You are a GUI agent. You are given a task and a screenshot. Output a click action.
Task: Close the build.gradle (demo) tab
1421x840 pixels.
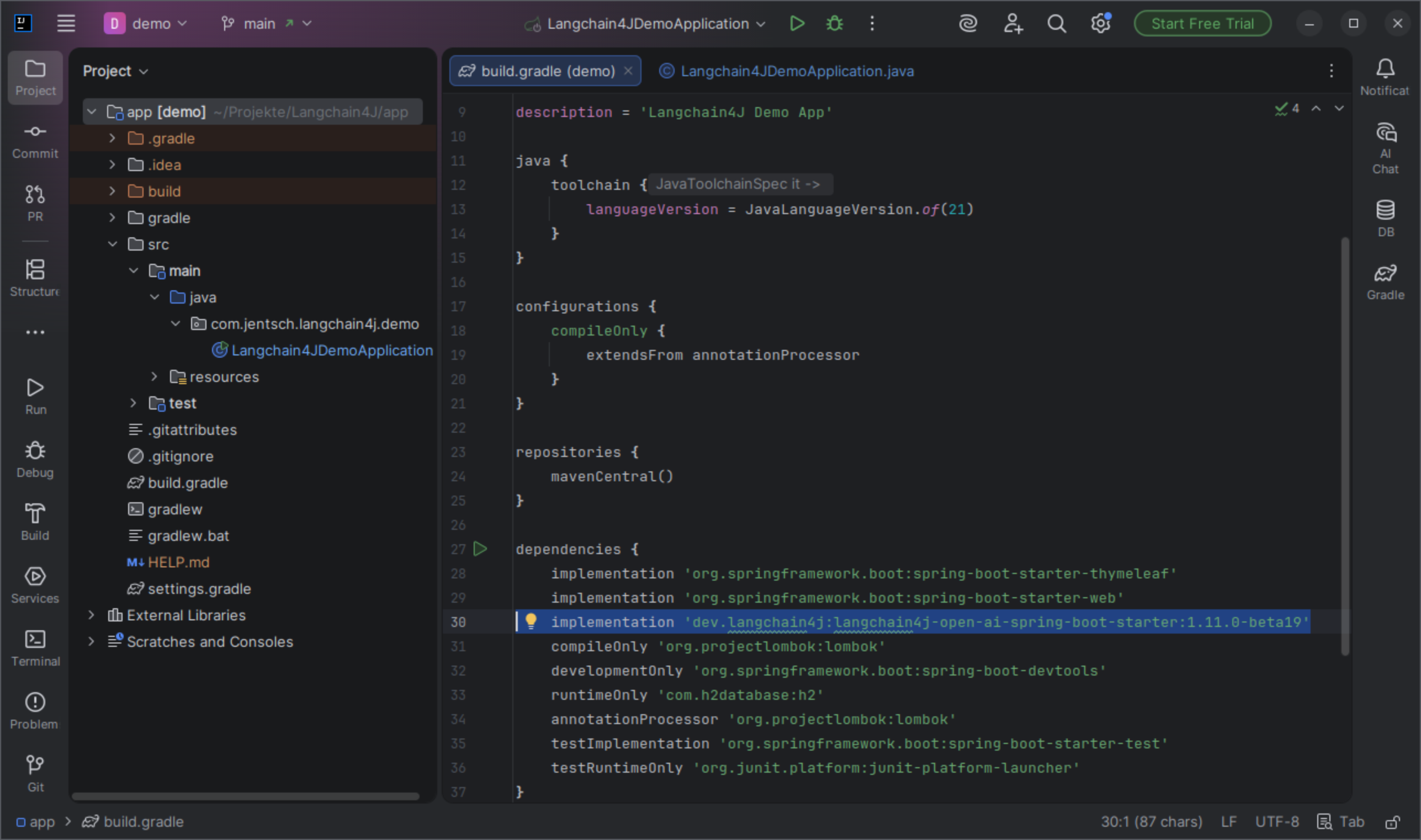[x=628, y=71]
